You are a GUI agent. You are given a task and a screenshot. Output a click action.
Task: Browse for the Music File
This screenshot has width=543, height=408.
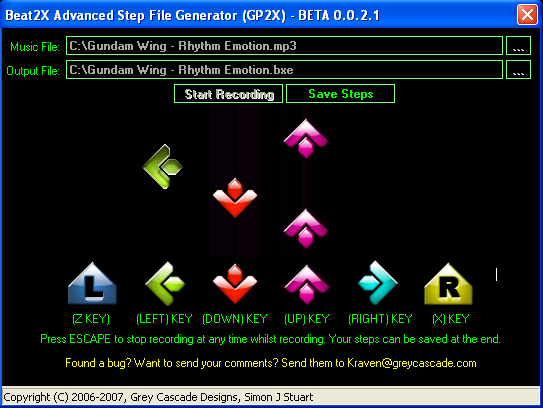tap(518, 46)
